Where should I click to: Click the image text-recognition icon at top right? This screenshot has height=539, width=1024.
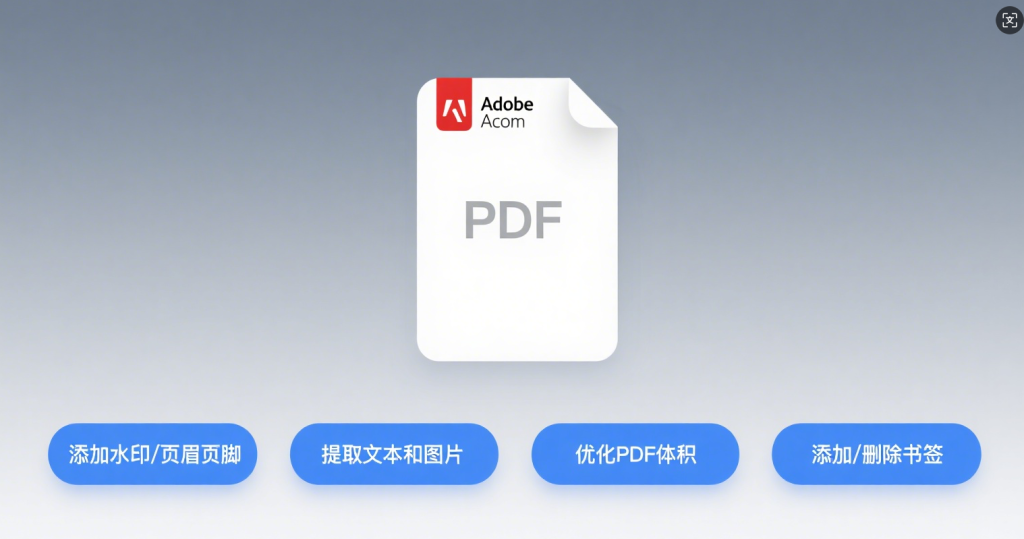point(1009,20)
